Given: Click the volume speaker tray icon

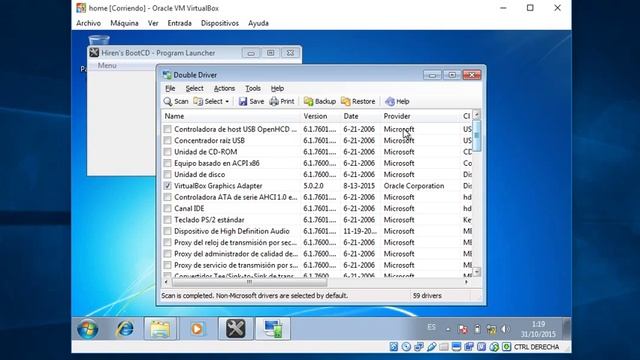Looking at the screenshot, I should pos(505,329).
